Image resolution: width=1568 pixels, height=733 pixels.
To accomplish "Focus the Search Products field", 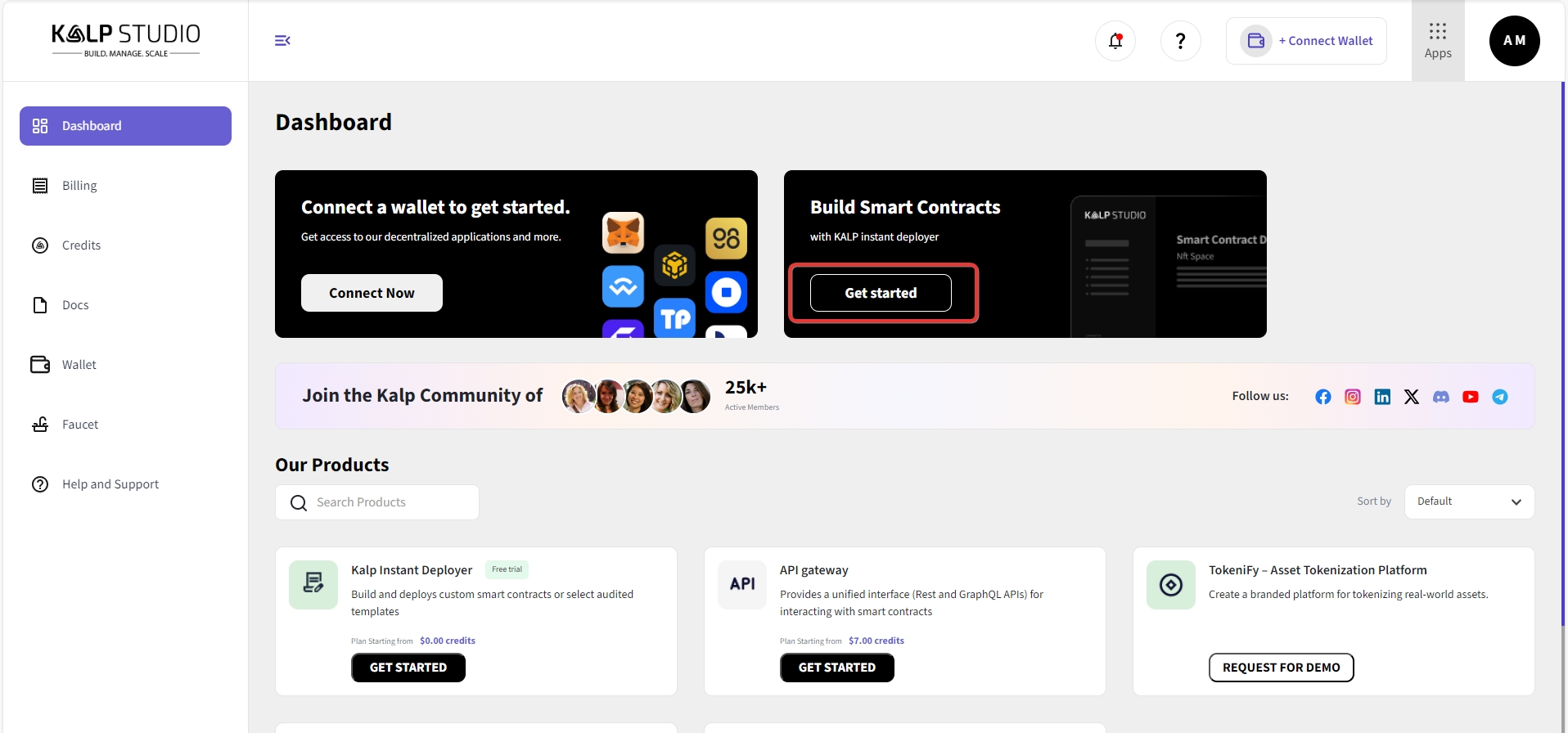I will tap(389, 502).
